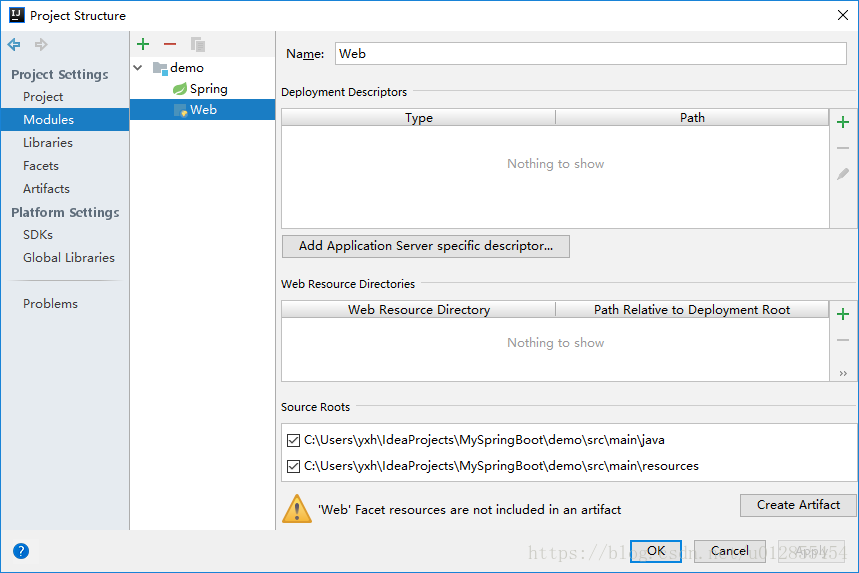Add a deployment descriptor with plus icon
Image resolution: width=859 pixels, height=573 pixels.
pyautogui.click(x=843, y=122)
